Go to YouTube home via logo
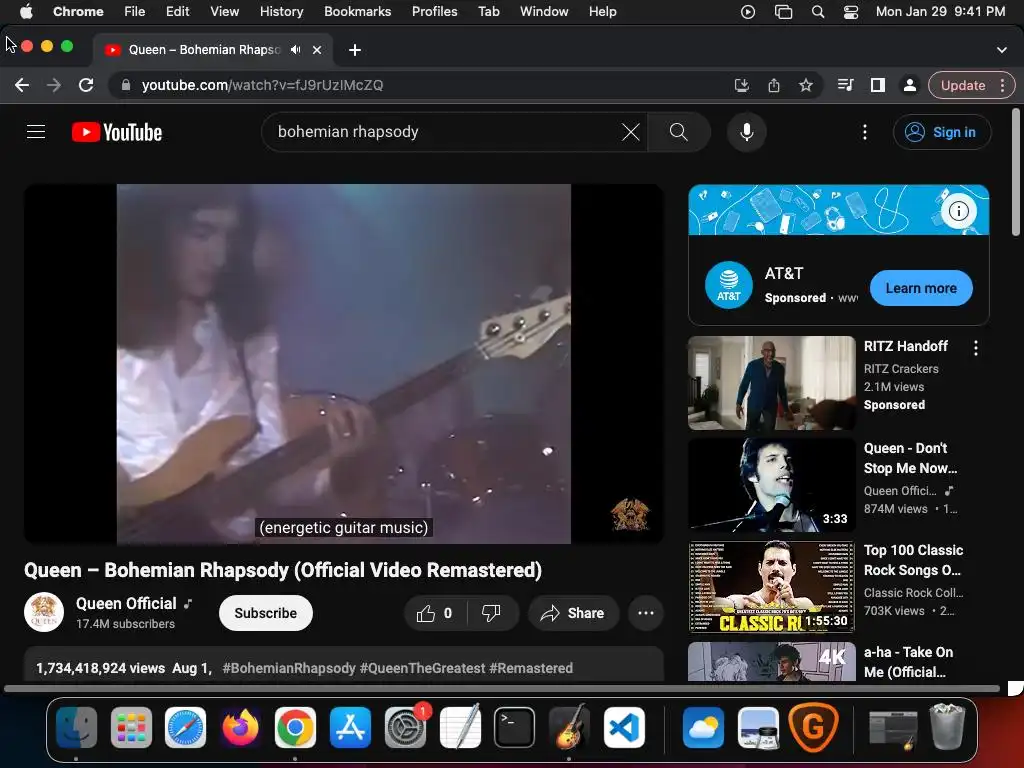The width and height of the screenshot is (1024, 768). 117,132
